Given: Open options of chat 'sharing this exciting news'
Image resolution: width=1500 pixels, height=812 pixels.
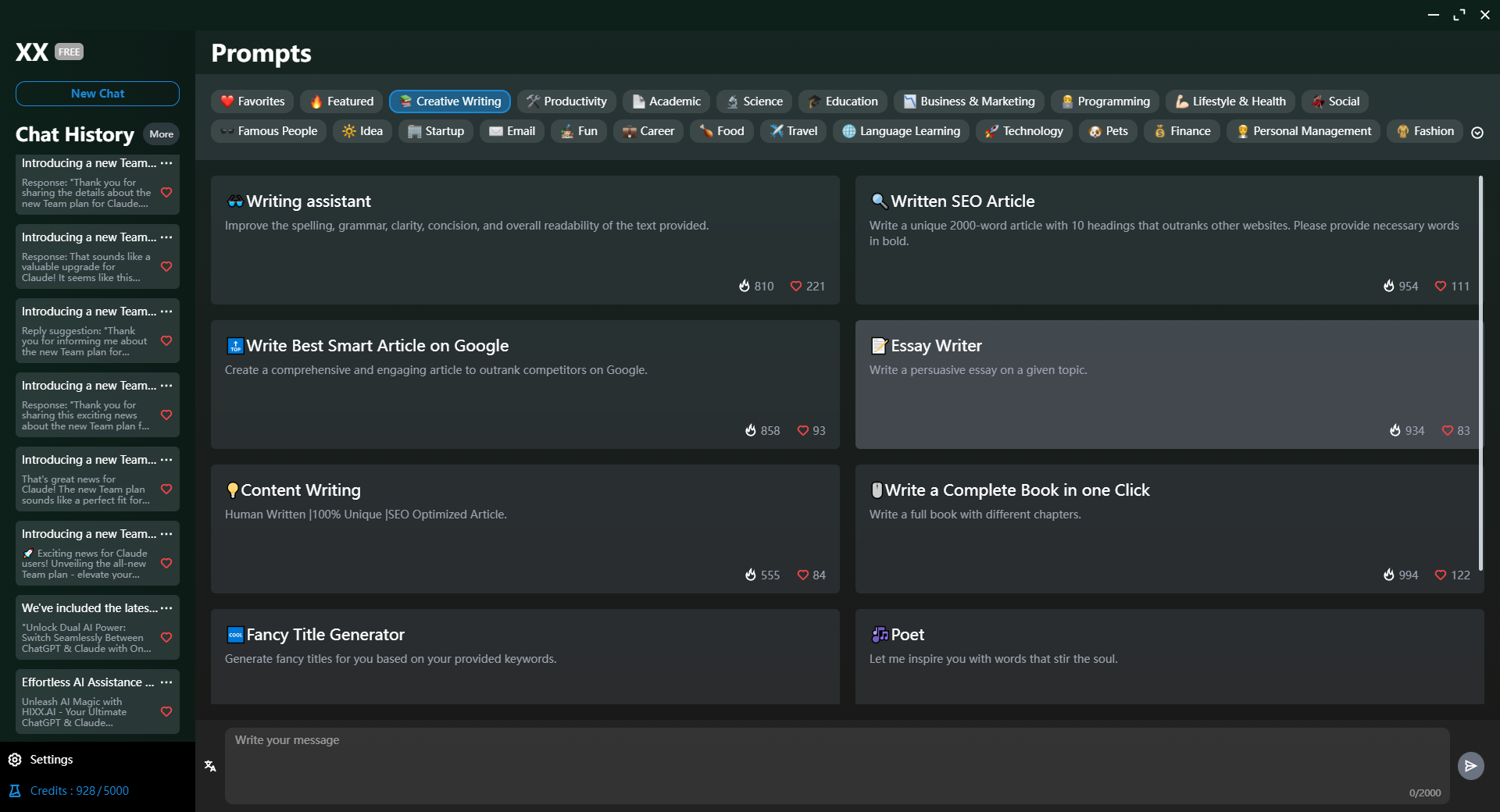Looking at the screenshot, I should [x=166, y=386].
